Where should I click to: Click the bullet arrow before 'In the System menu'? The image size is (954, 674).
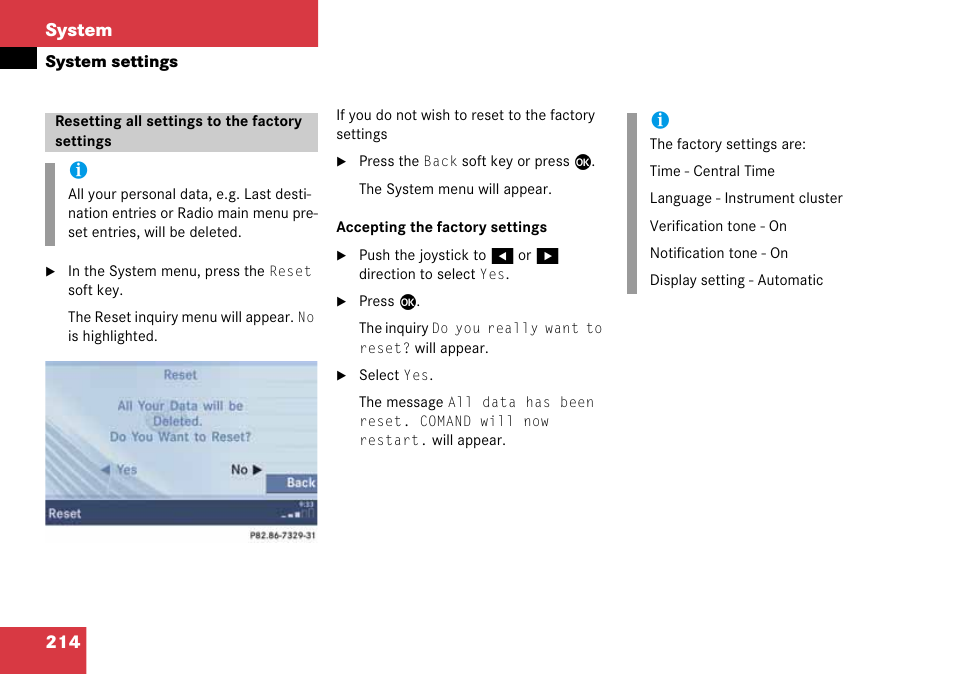pos(51,272)
